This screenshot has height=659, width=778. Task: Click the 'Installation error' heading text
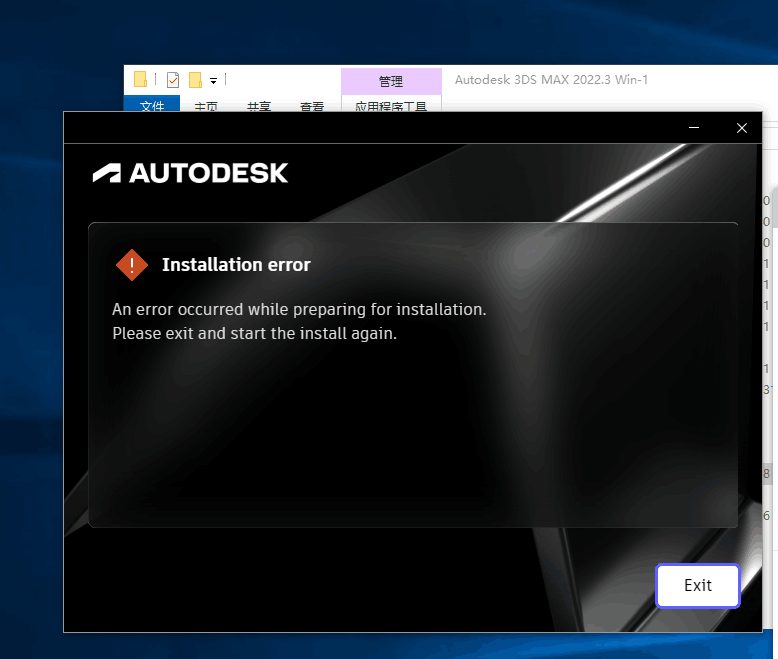coord(236,265)
